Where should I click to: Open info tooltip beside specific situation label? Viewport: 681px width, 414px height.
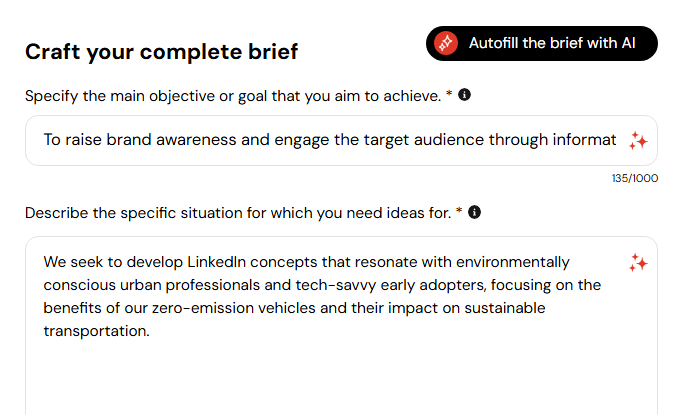click(474, 212)
